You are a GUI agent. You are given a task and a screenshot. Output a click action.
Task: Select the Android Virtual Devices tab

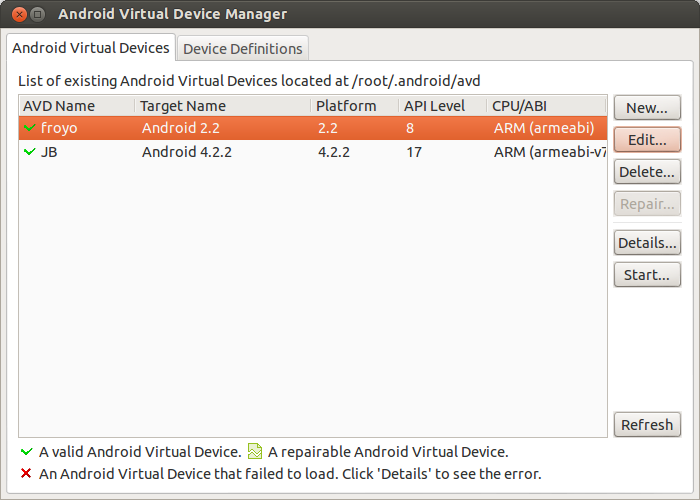[91, 48]
